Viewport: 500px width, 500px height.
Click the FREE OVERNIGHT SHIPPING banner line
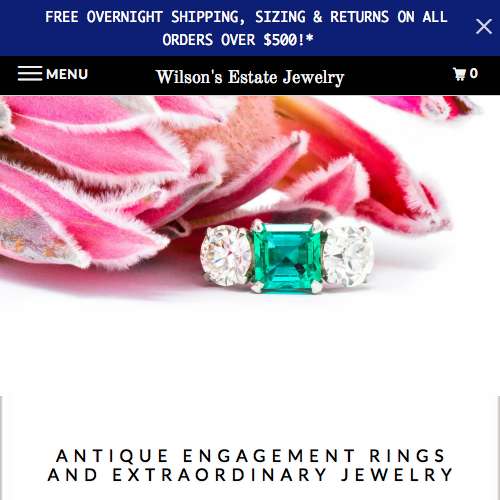tap(246, 17)
